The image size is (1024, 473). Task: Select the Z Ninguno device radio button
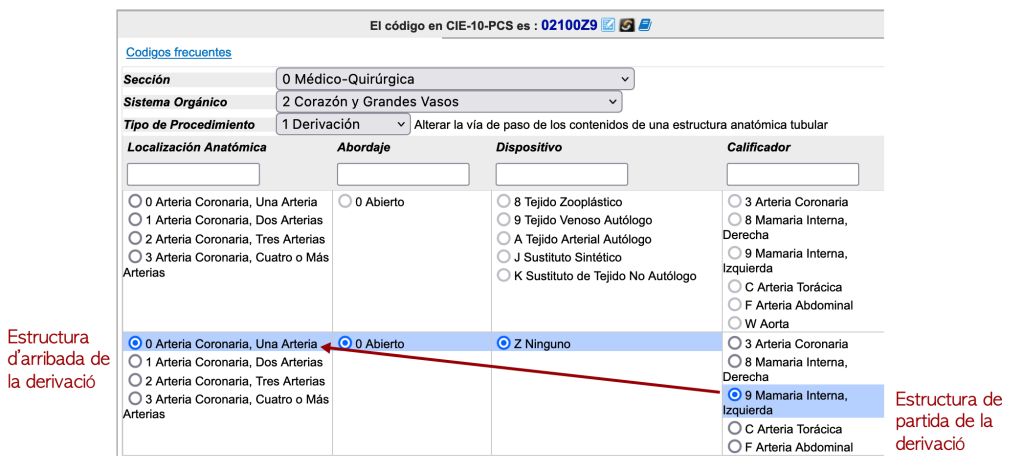click(504, 344)
